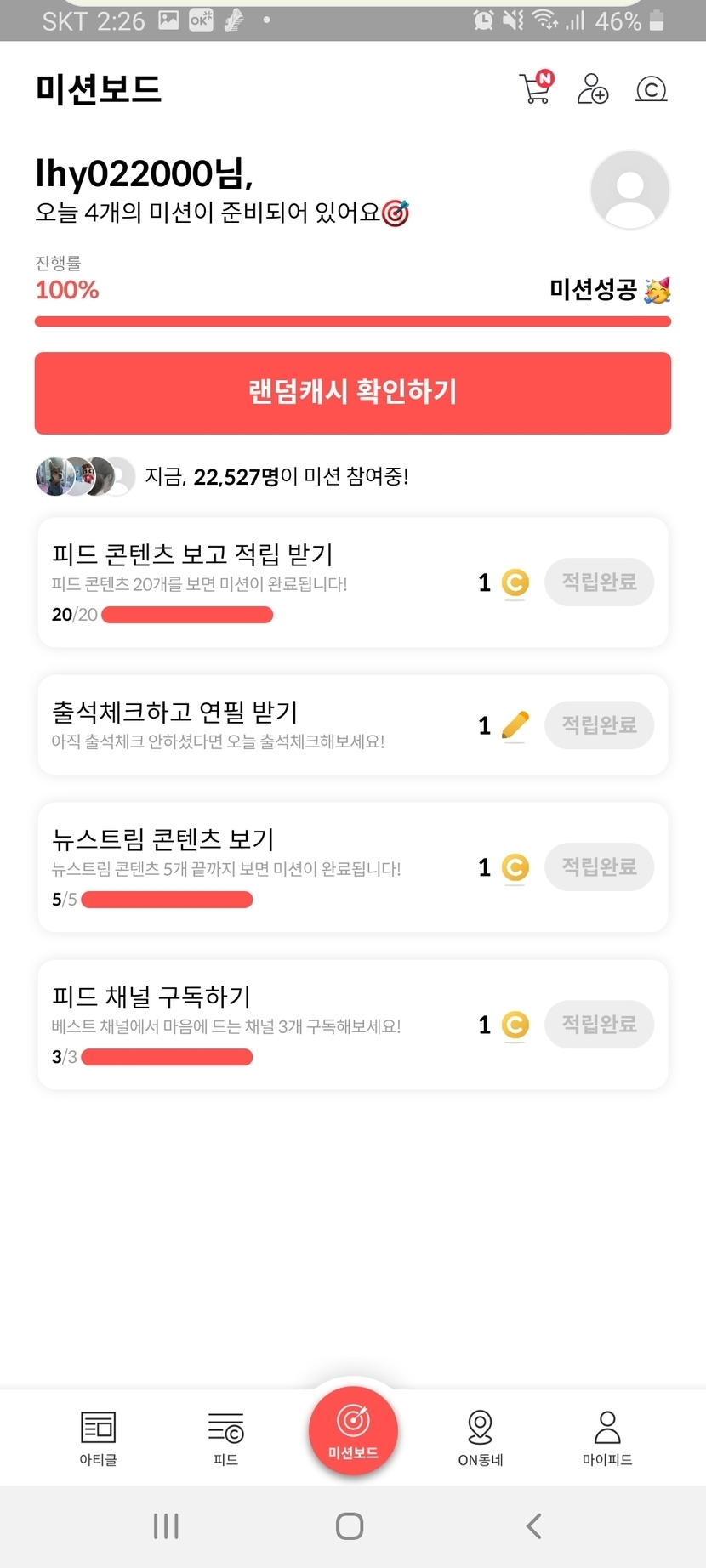Open the Android recent apps button

166,1526
